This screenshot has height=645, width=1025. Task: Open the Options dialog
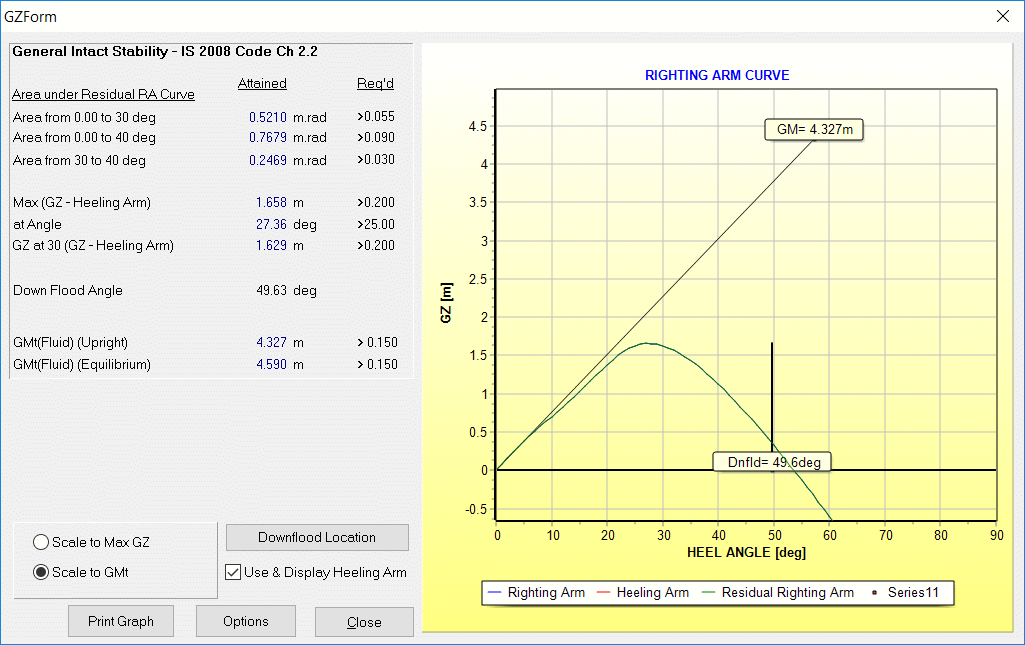[245, 621]
